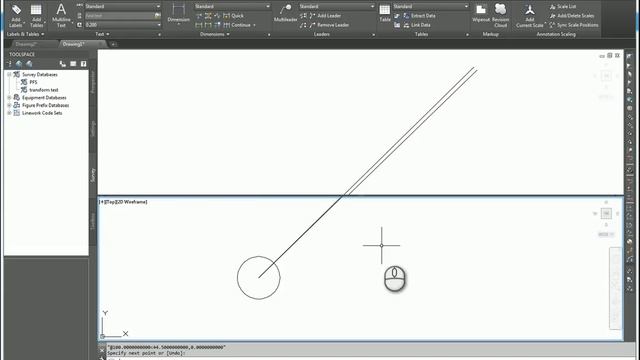Select the Multileader tool
The height and width of the screenshot is (360, 640).
pyautogui.click(x=285, y=13)
